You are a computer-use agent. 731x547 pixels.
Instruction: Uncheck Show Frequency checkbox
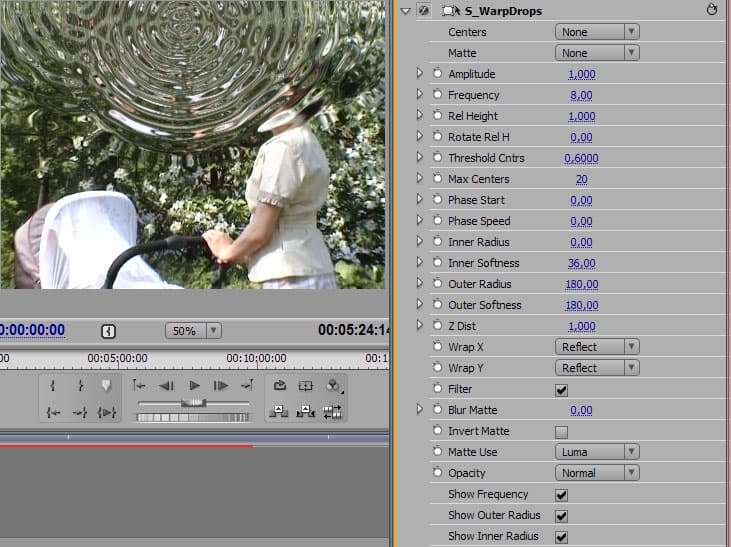tap(561, 495)
